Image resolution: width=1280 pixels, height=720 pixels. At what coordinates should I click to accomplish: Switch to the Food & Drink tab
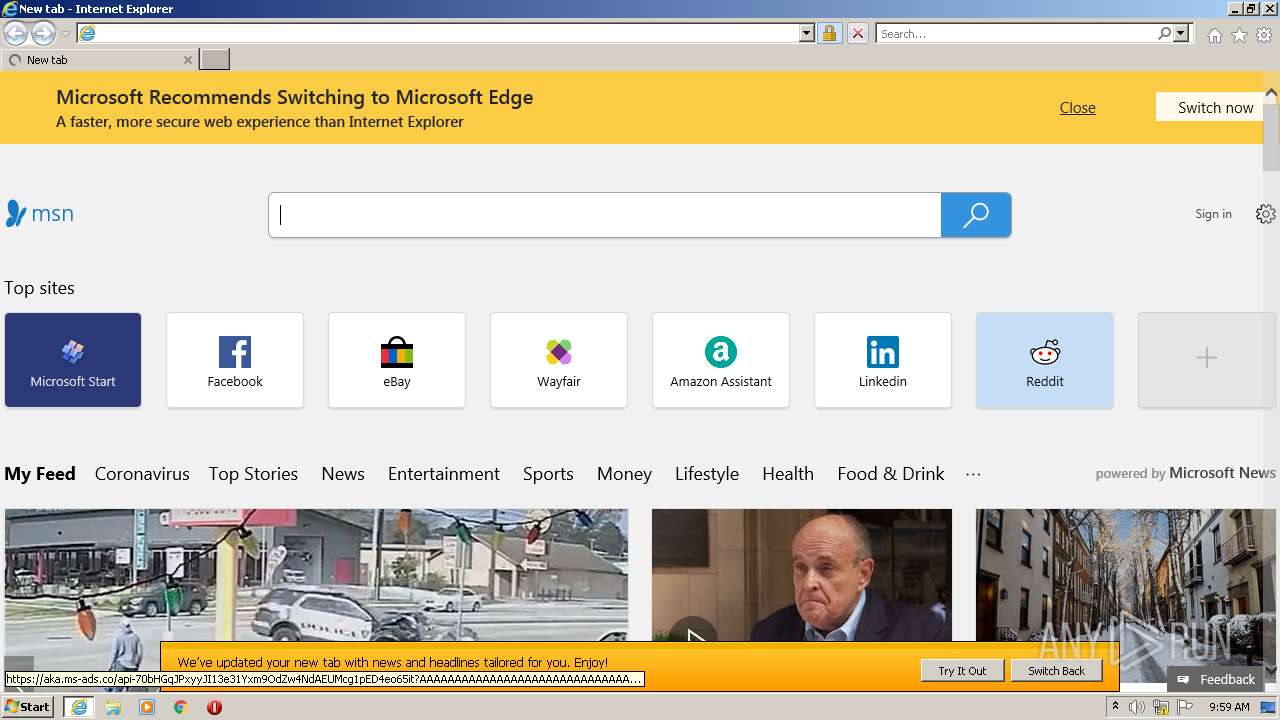pos(891,474)
